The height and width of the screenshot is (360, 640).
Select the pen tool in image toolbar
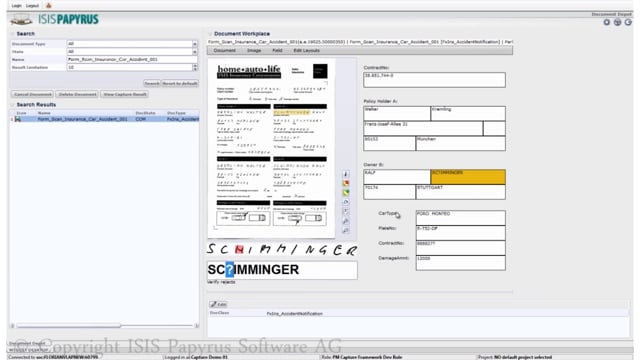coord(346,174)
